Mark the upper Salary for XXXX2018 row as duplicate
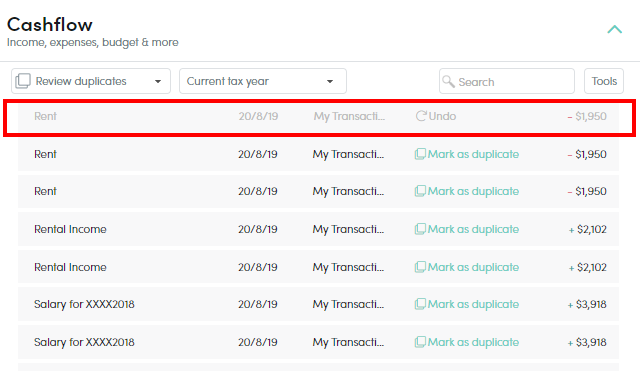The height and width of the screenshot is (371, 640). coord(467,304)
